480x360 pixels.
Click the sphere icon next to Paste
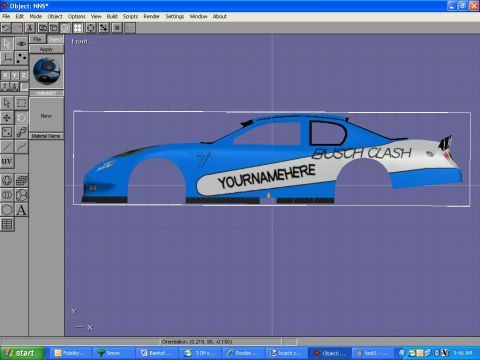(x=65, y=28)
